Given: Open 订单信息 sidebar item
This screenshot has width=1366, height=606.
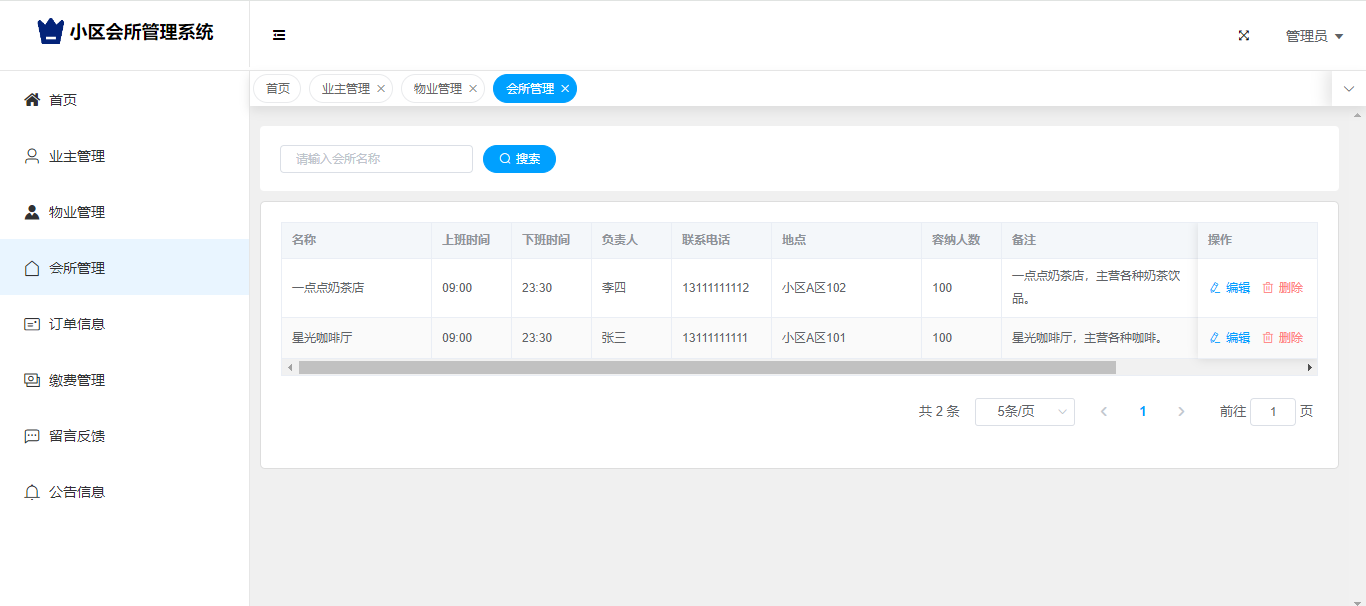Looking at the screenshot, I should 77,324.
